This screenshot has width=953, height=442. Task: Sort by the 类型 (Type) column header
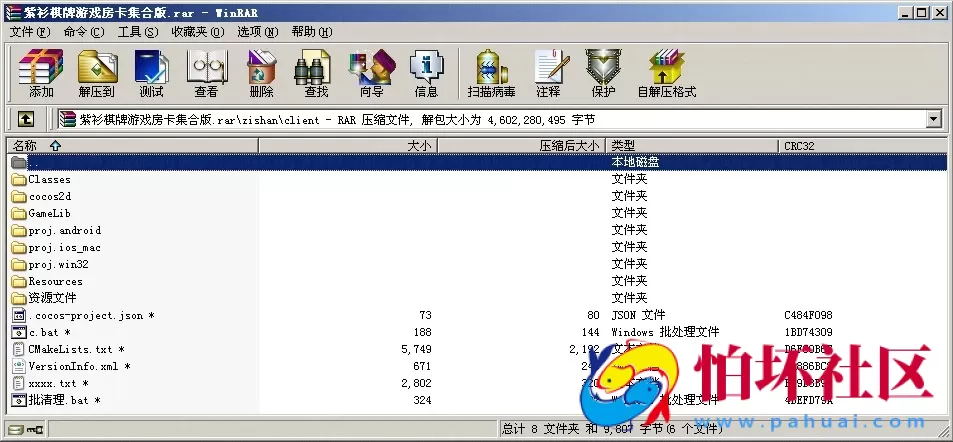pyautogui.click(x=692, y=146)
